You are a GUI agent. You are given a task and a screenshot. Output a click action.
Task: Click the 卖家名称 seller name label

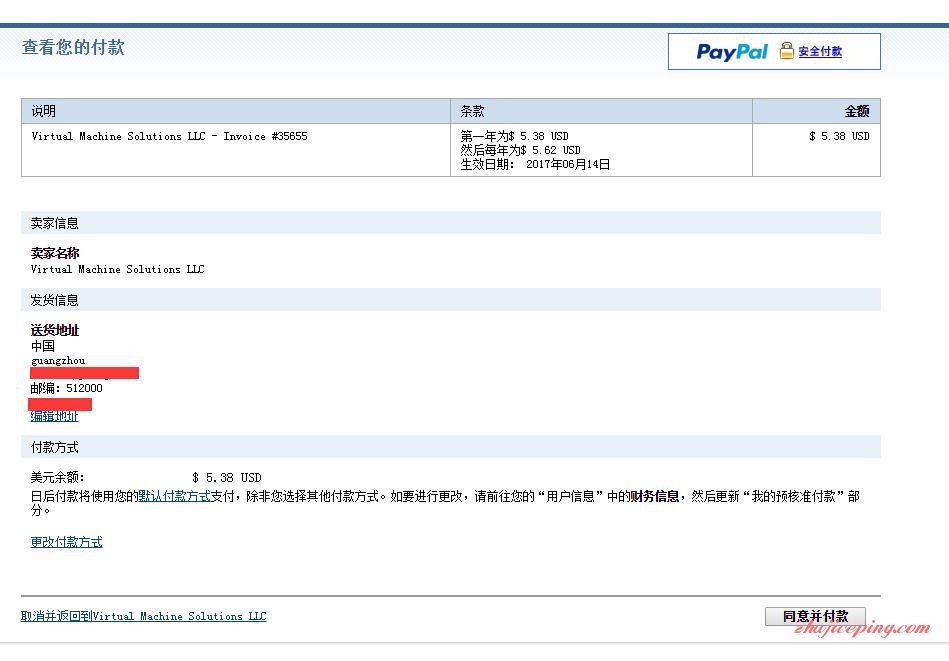tap(54, 253)
